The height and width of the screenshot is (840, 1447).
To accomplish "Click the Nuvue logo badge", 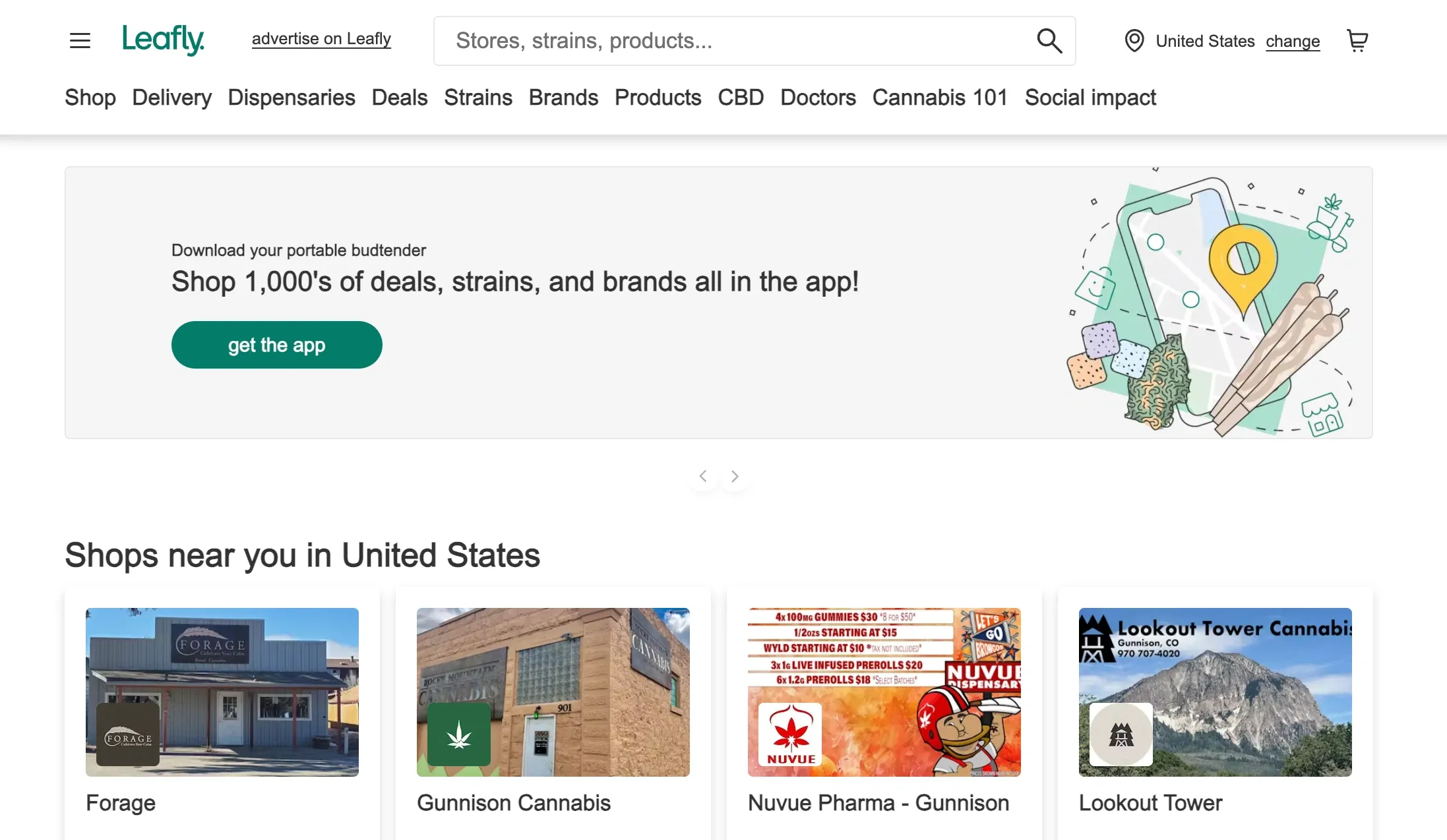I will pyautogui.click(x=790, y=734).
